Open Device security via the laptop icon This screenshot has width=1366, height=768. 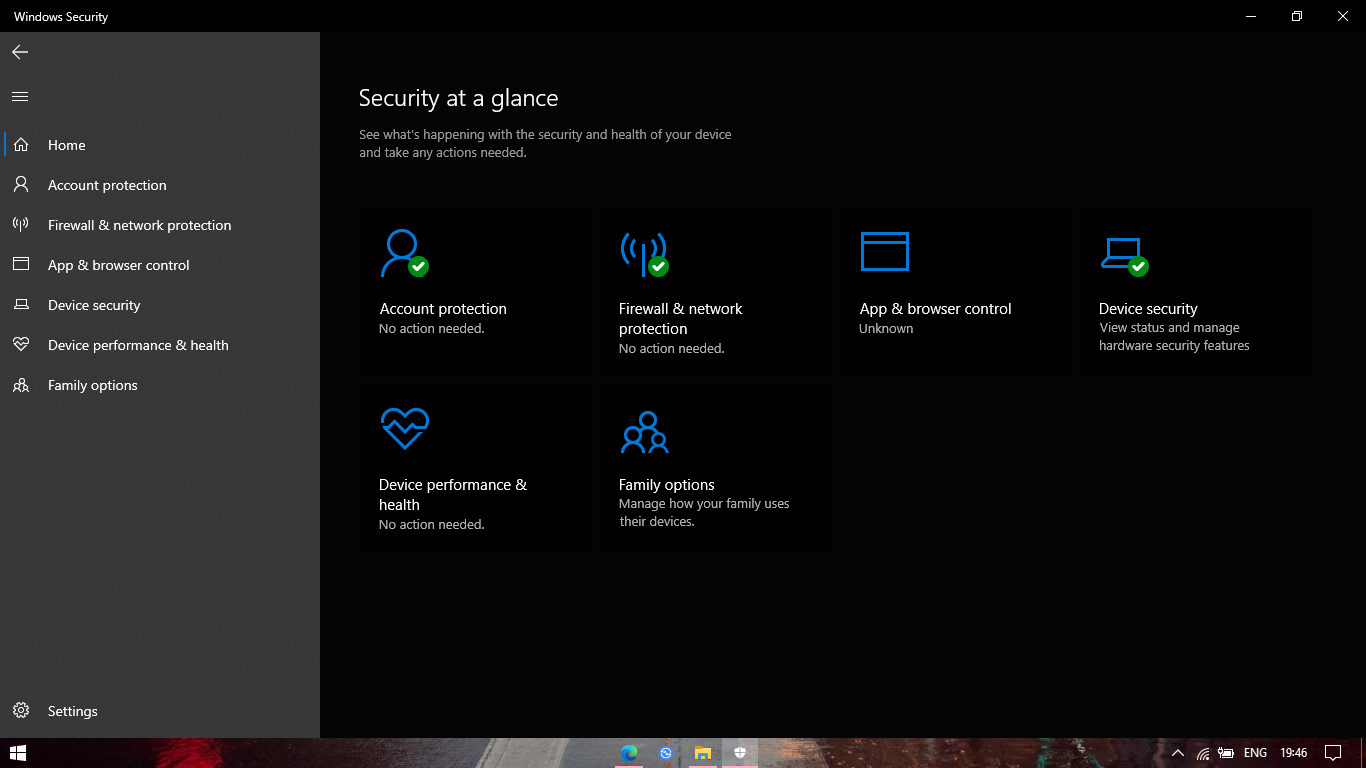coord(1122,252)
